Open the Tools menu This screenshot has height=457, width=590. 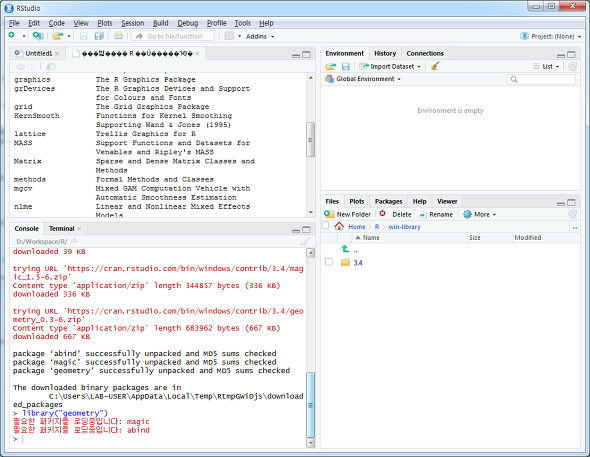click(243, 23)
